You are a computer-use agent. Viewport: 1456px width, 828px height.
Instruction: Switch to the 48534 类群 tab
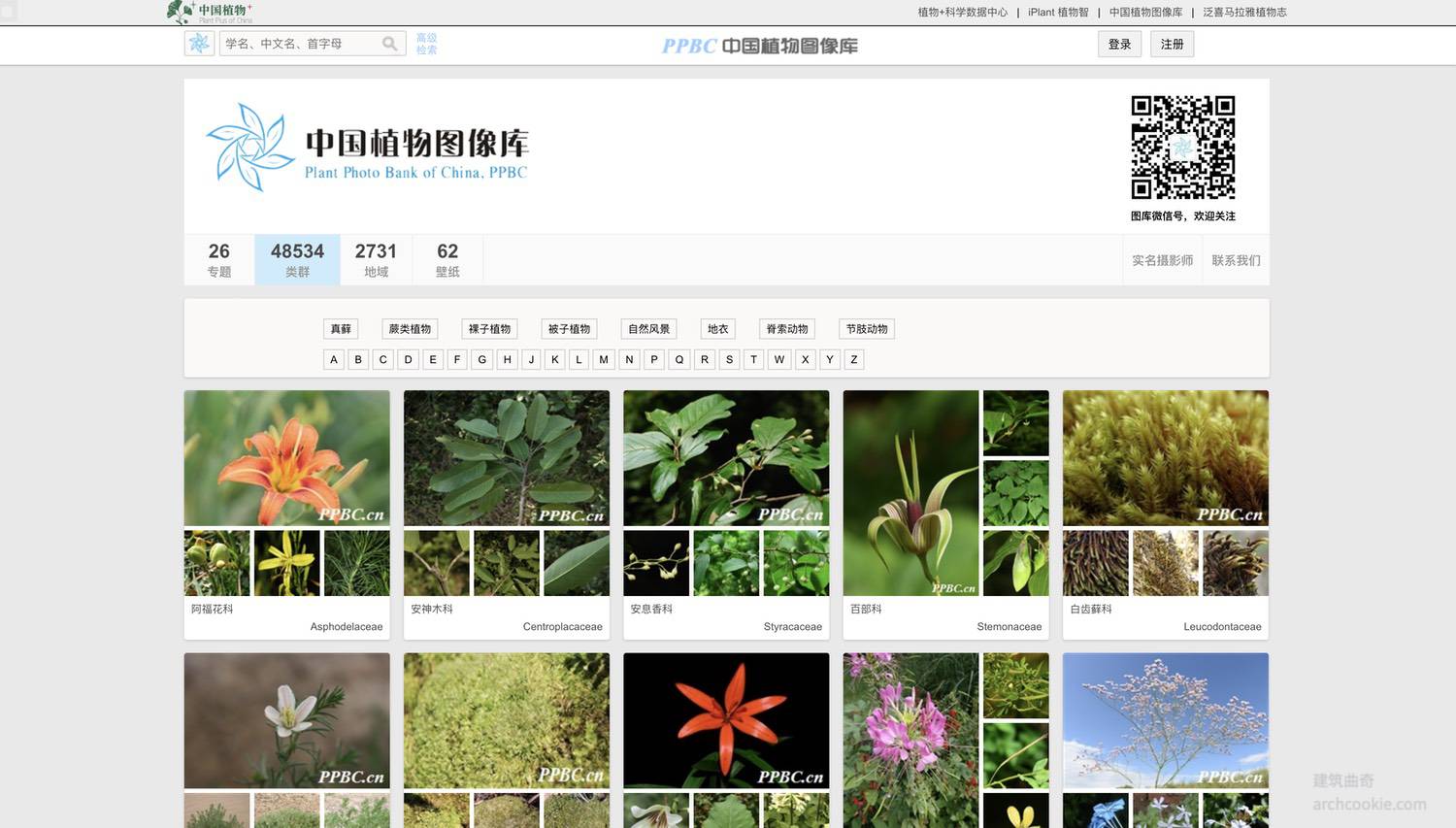pyautogui.click(x=296, y=259)
